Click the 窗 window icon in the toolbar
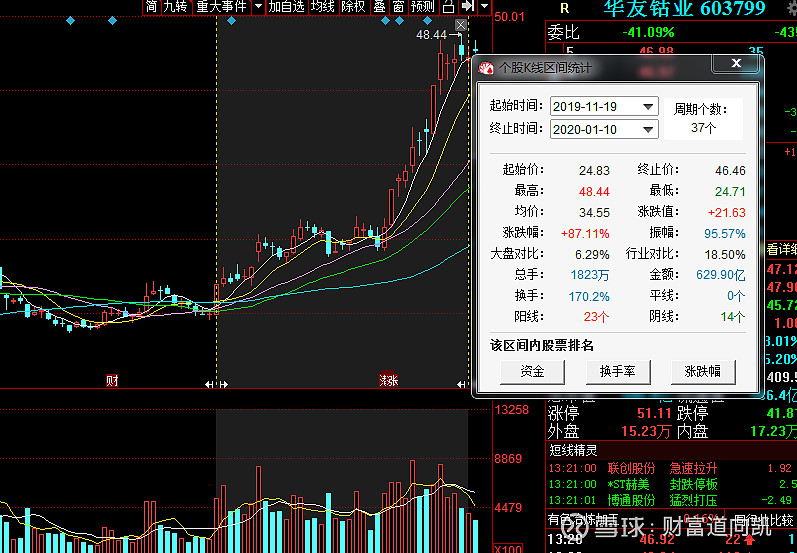The height and width of the screenshot is (553, 797). click(x=399, y=7)
